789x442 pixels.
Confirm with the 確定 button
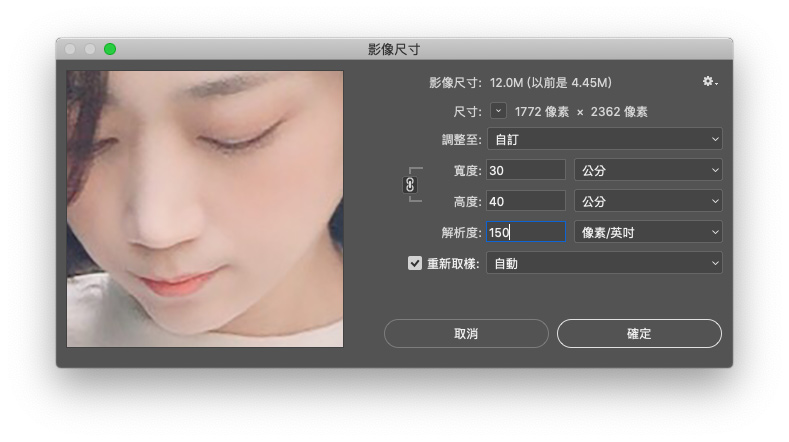[638, 334]
